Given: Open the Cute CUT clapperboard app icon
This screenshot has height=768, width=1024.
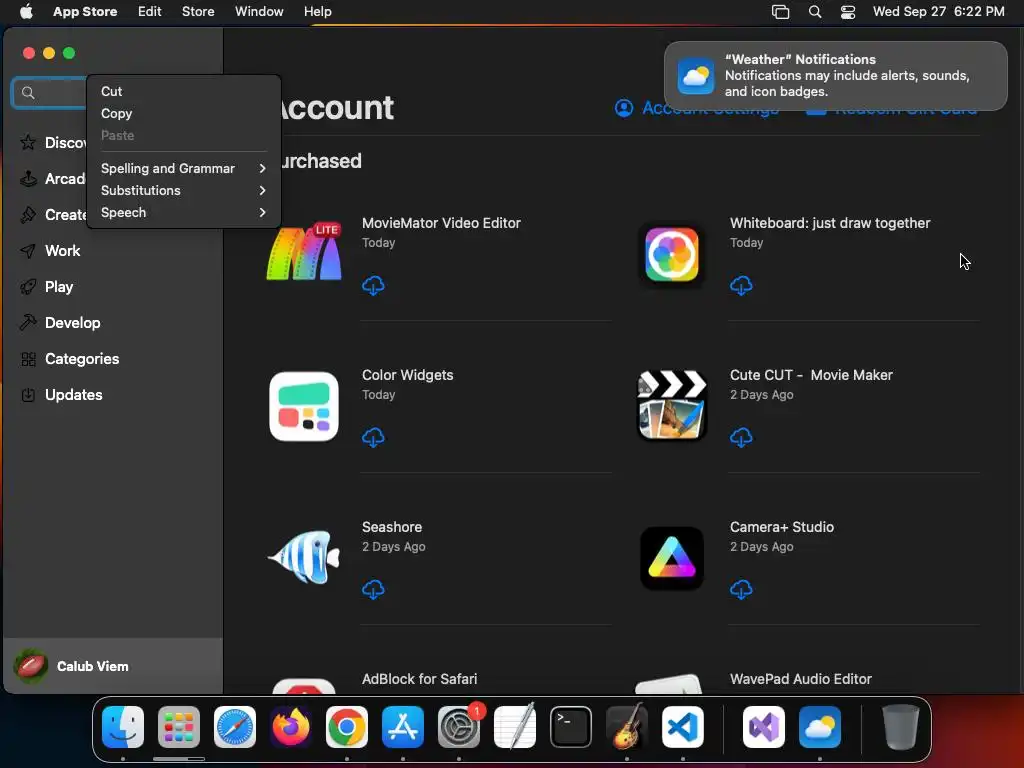Looking at the screenshot, I should (671, 405).
